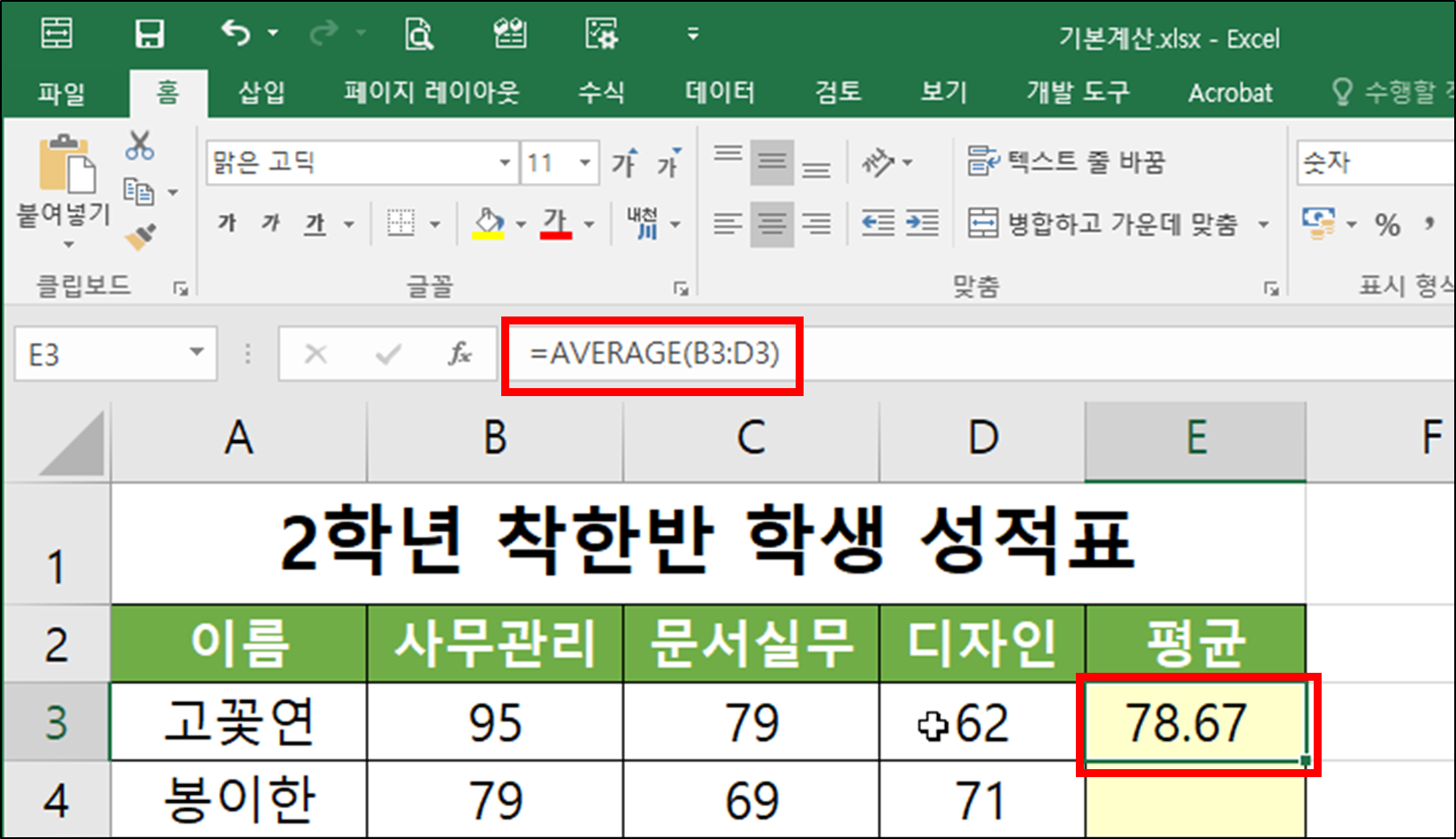Switch to the 수식 ribbon tab
Image resolution: width=1456 pixels, height=839 pixels.
tap(599, 91)
